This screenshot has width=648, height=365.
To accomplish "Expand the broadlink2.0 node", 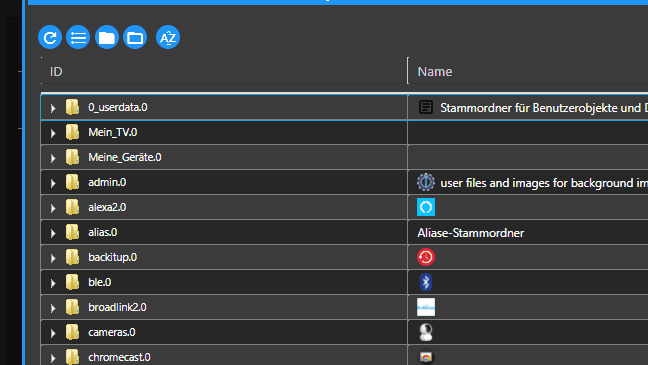I will coord(53,308).
